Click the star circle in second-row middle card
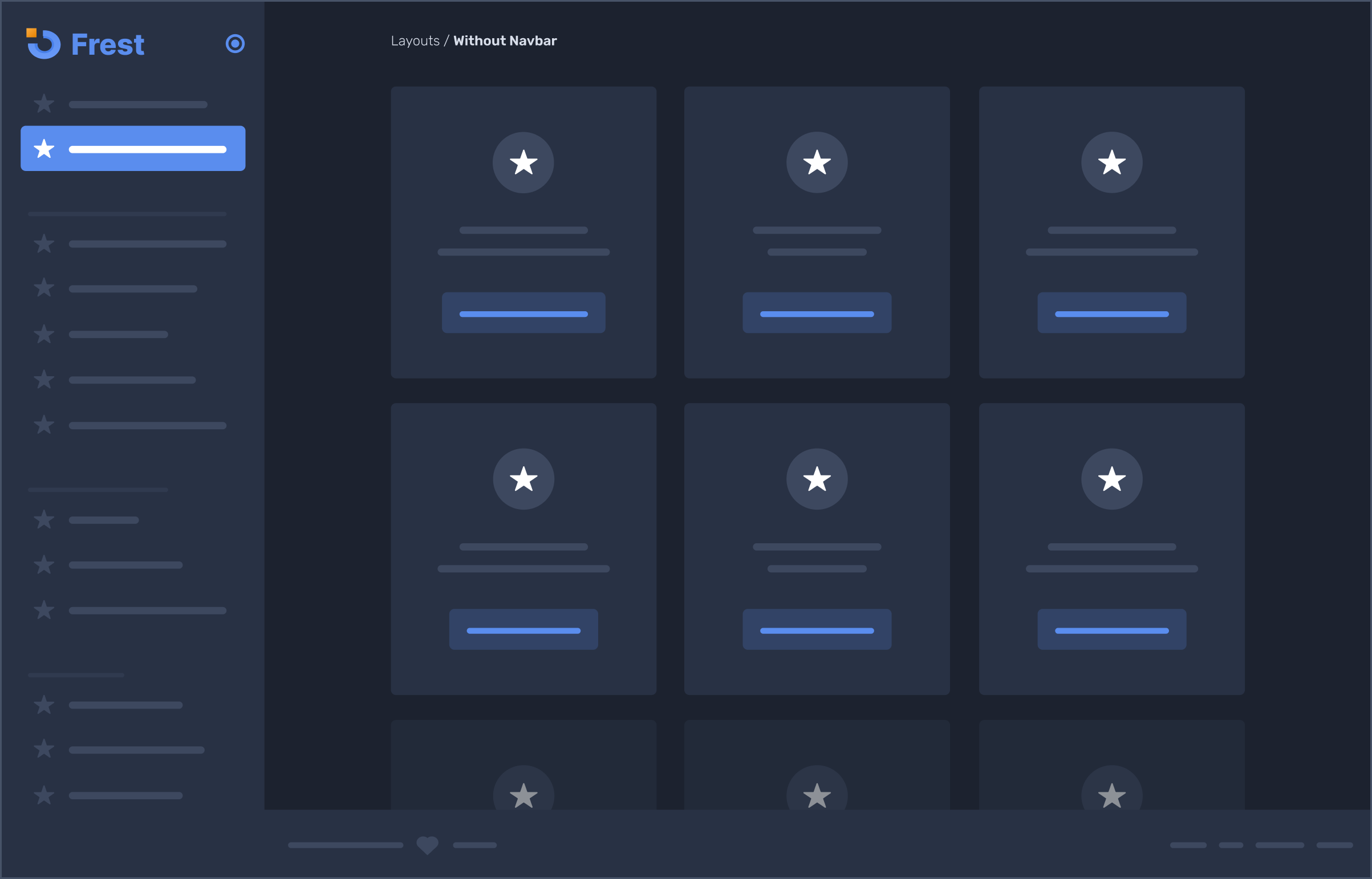Viewport: 1372px width, 879px height. click(817, 479)
